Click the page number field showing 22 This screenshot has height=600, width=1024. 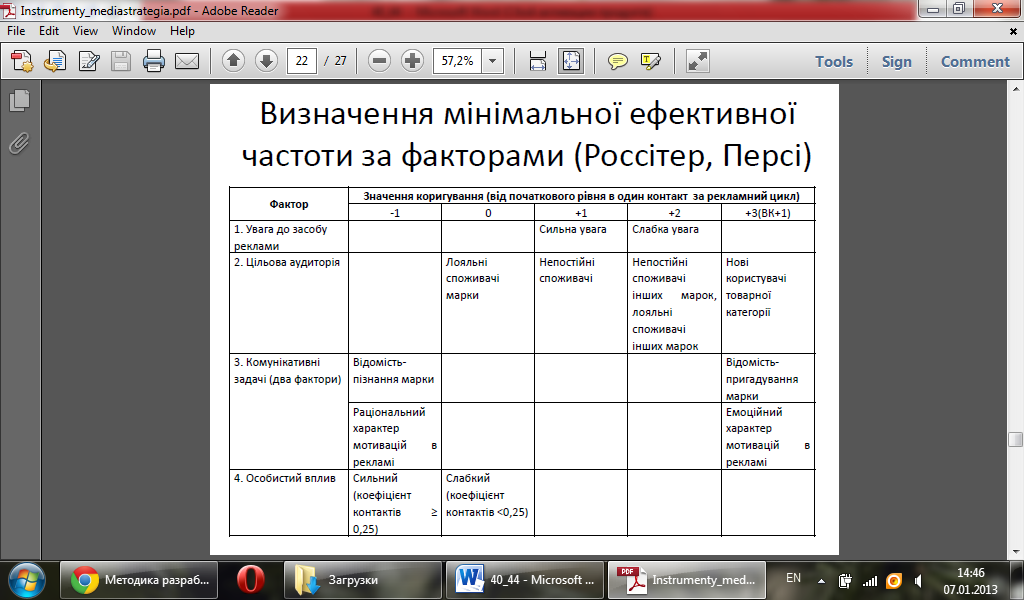302,61
